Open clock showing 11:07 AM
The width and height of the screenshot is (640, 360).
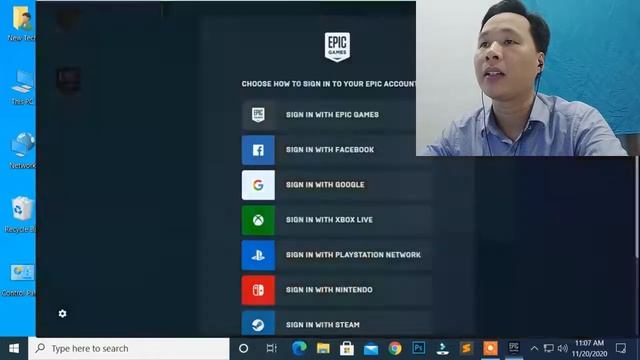[x=589, y=349]
